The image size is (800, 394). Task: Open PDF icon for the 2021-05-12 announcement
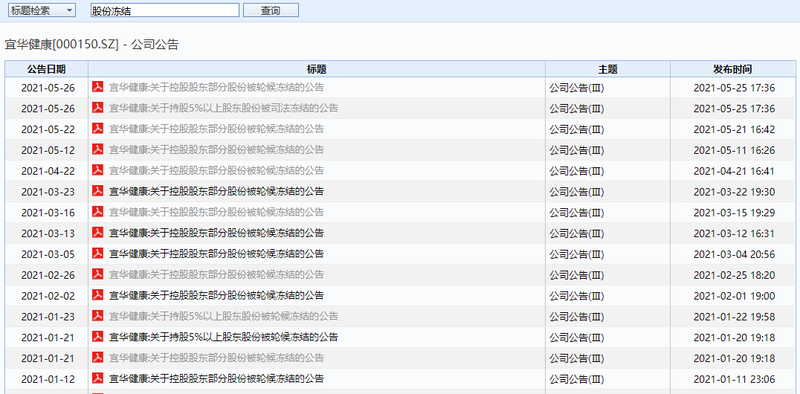coord(97,150)
